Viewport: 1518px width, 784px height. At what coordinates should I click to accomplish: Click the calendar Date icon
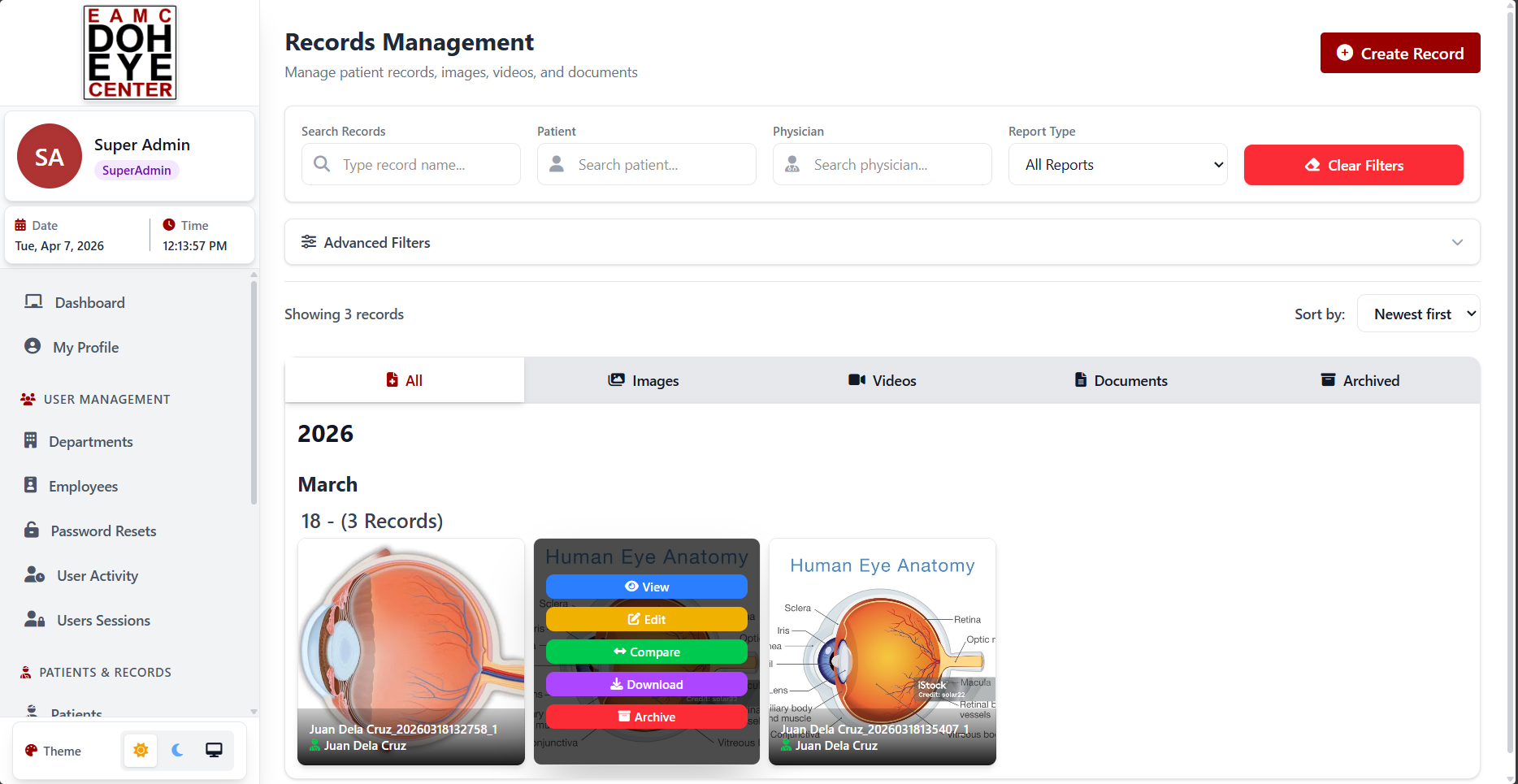pyautogui.click(x=20, y=225)
